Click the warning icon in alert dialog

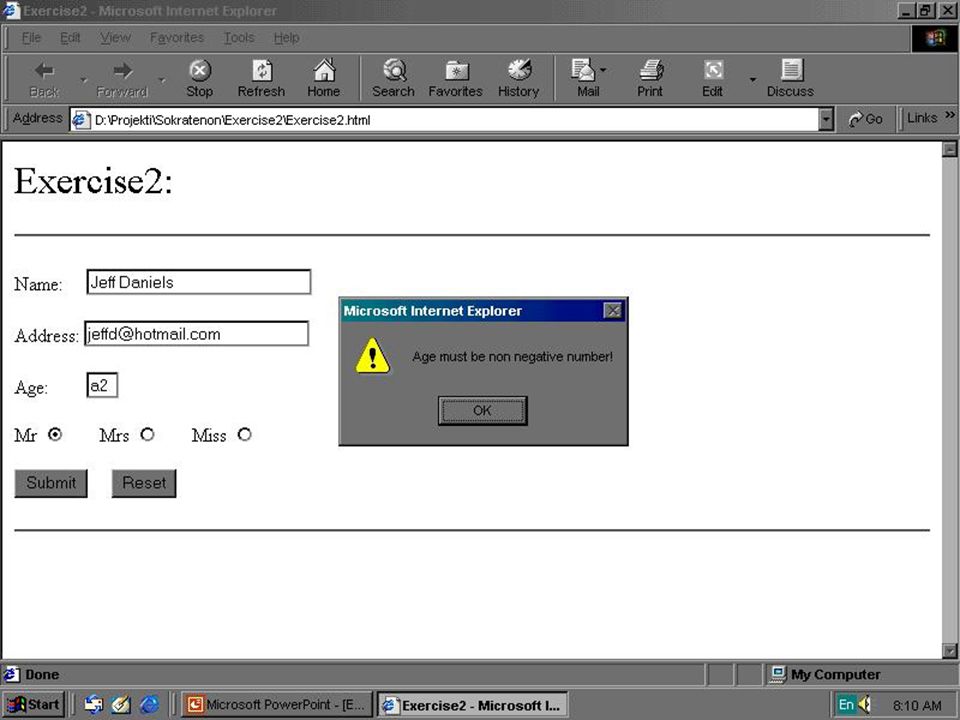pos(372,355)
